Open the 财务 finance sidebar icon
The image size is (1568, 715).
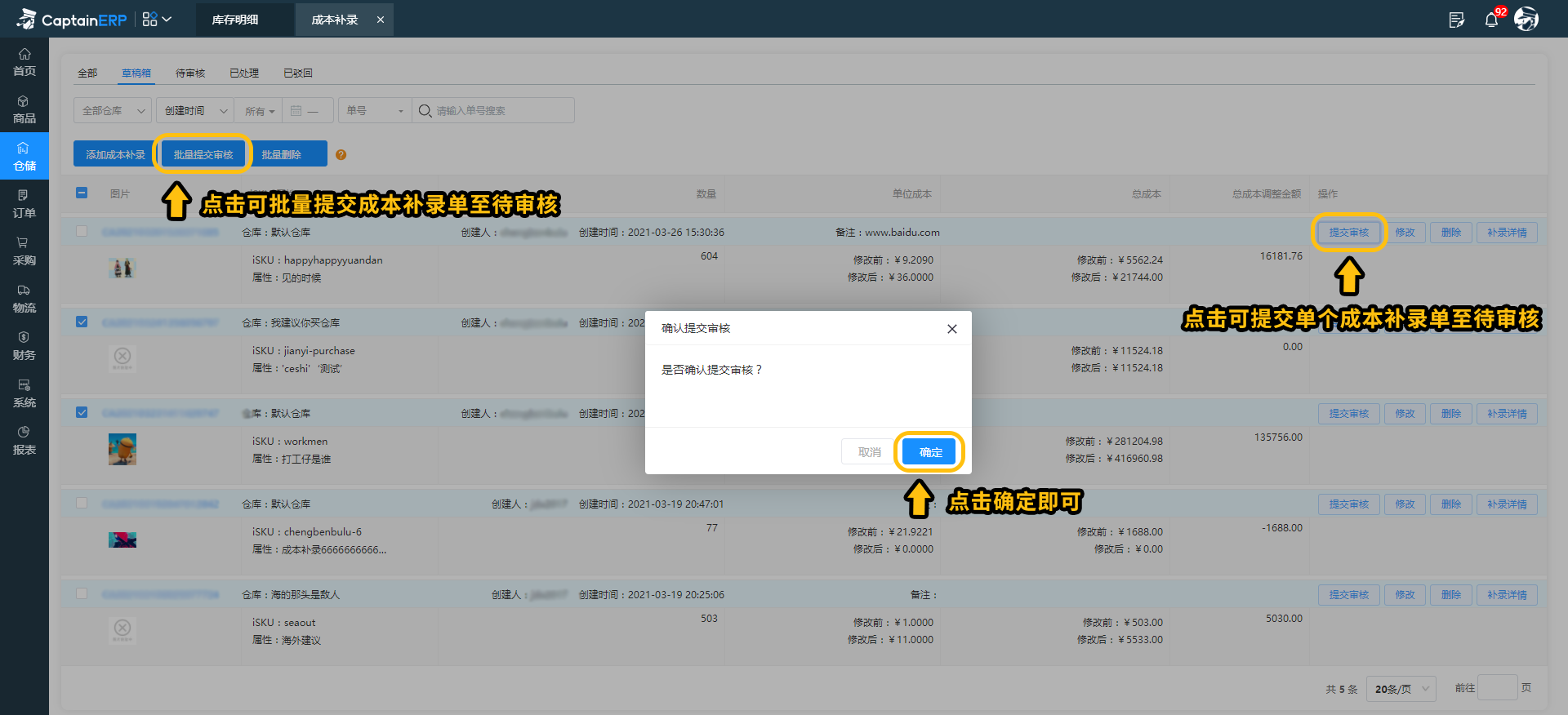(x=24, y=346)
